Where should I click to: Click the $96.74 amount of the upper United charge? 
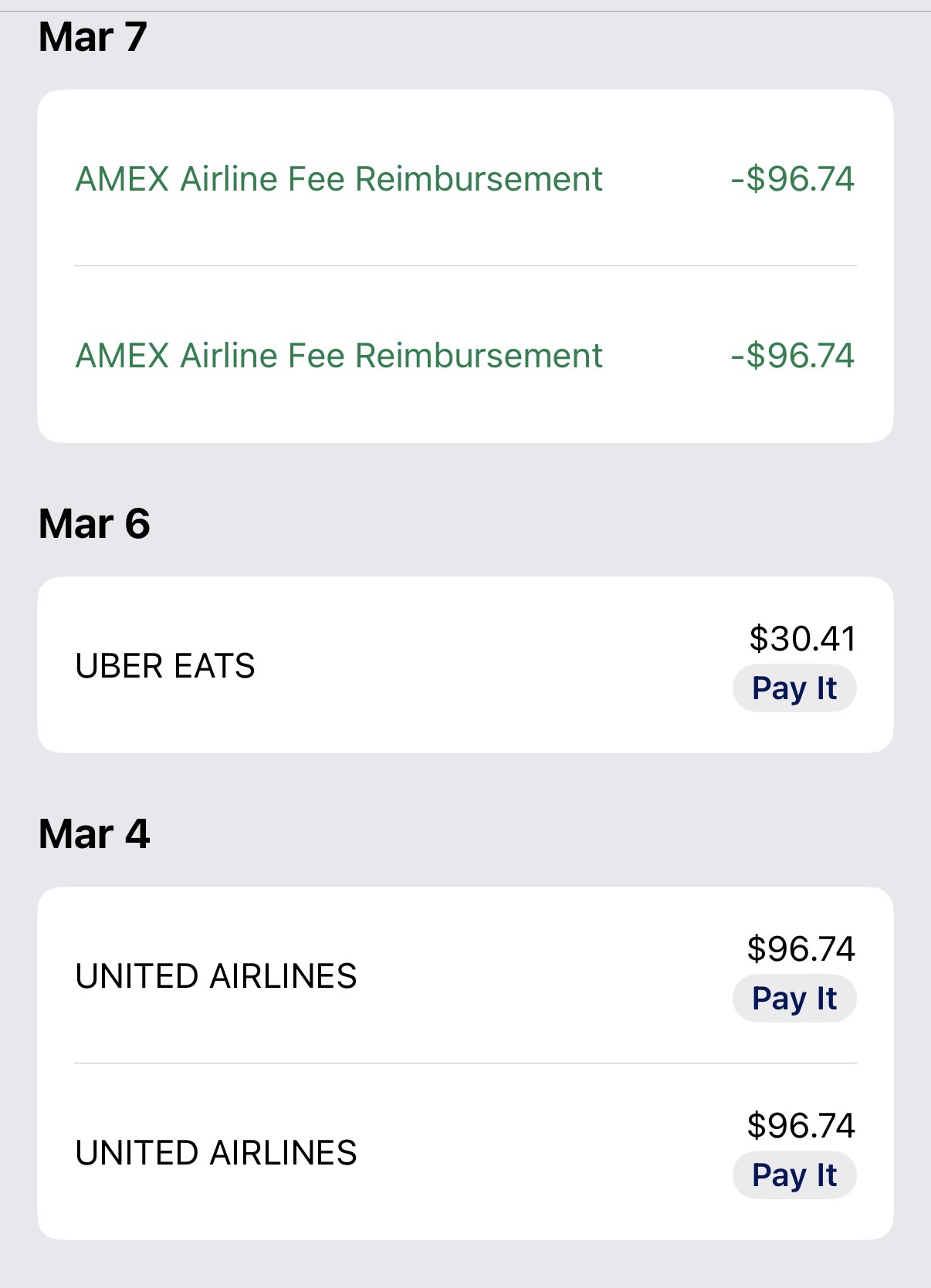(801, 949)
